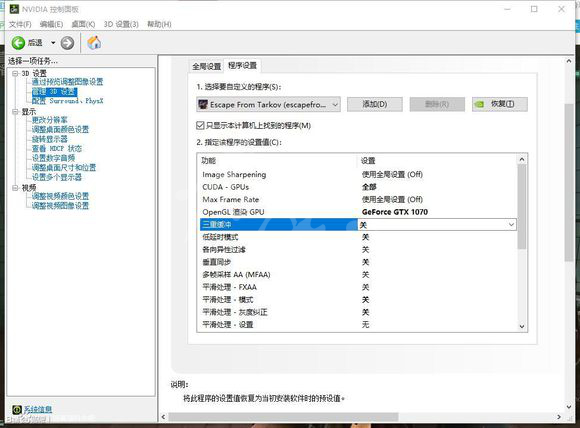Open the Home page icon
The image size is (580, 428).
(x=94, y=43)
